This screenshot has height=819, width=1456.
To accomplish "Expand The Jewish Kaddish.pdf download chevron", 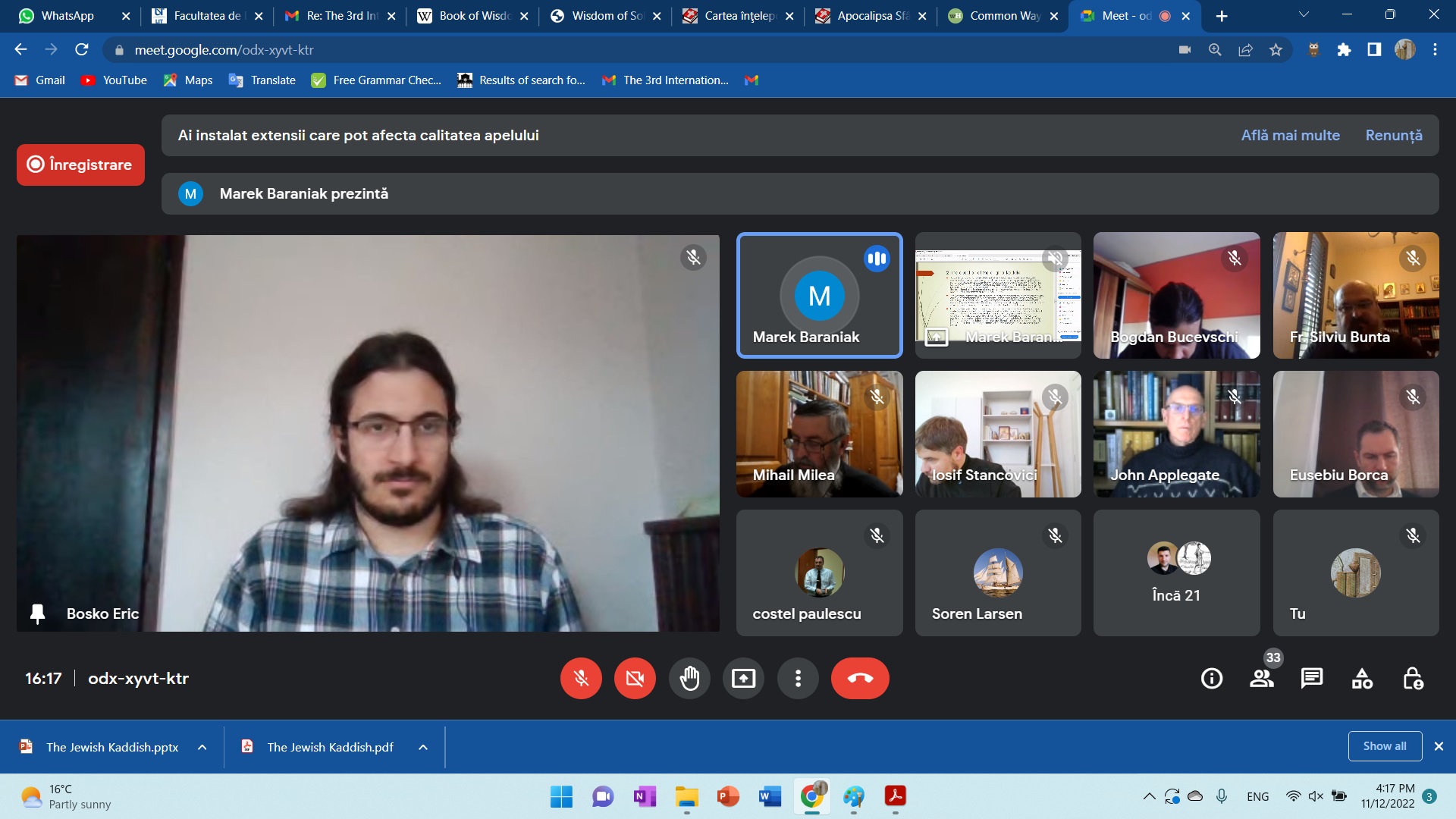I will [423, 747].
